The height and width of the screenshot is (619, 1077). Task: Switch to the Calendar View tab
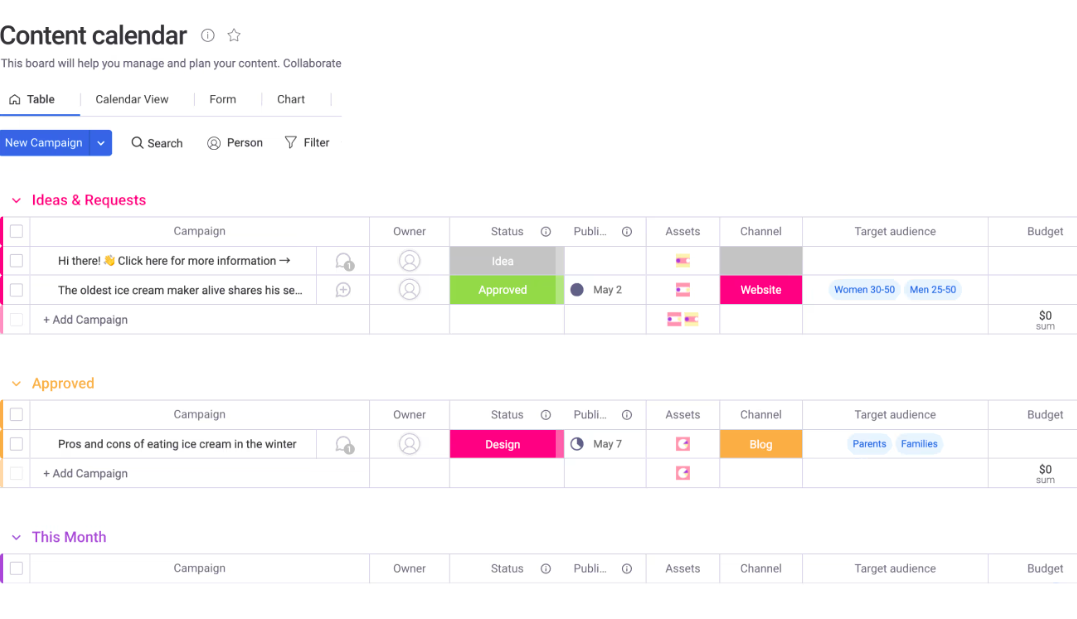pyautogui.click(x=132, y=100)
